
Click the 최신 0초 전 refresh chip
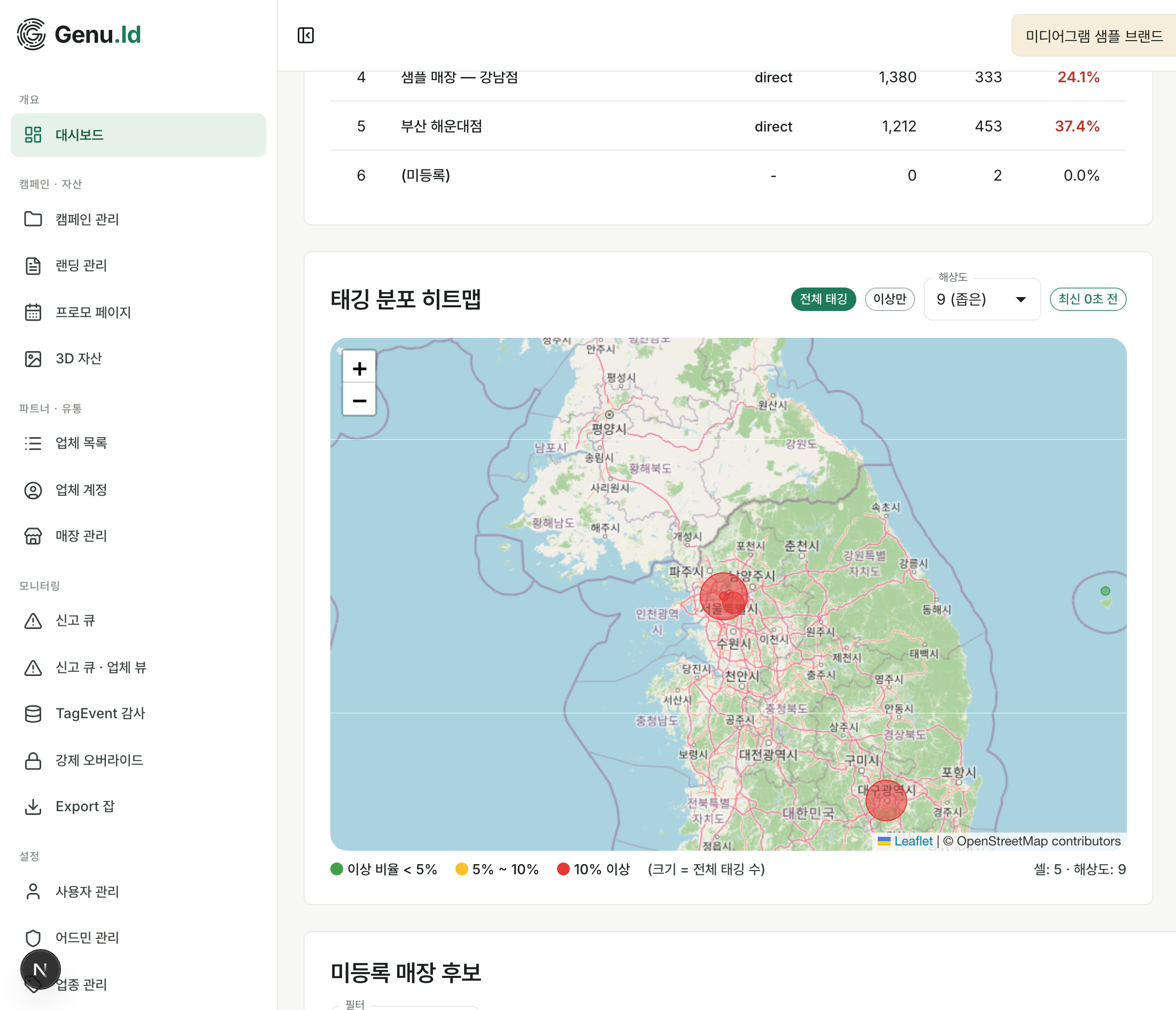point(1087,299)
